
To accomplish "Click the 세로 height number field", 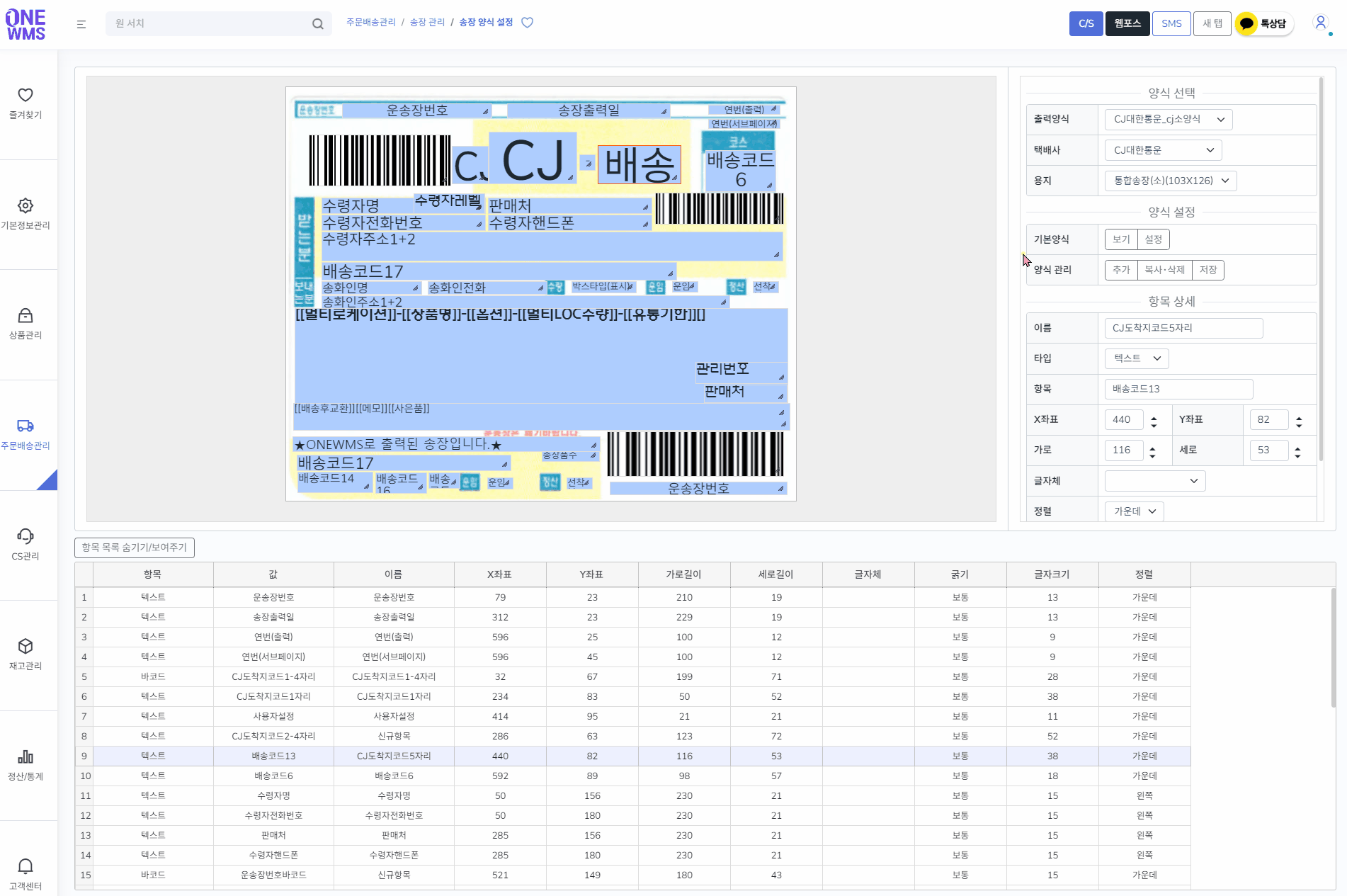I will click(x=1269, y=450).
